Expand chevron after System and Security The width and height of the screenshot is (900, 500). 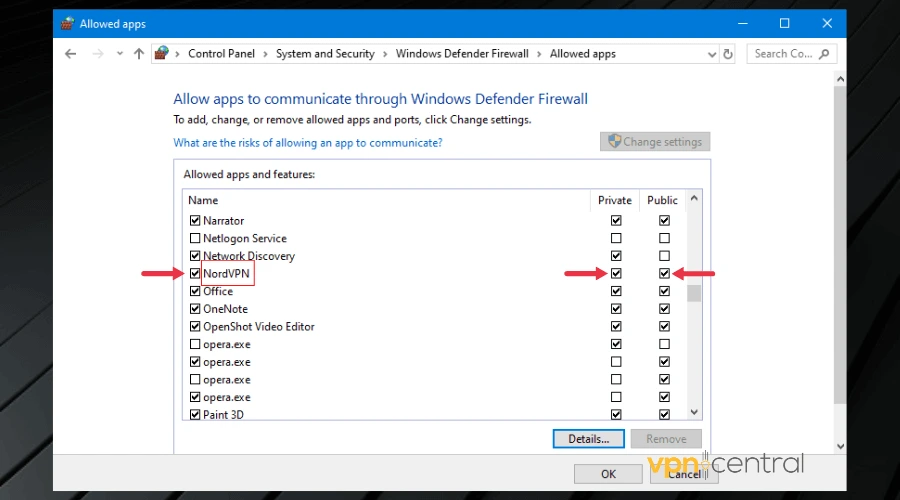pos(385,54)
